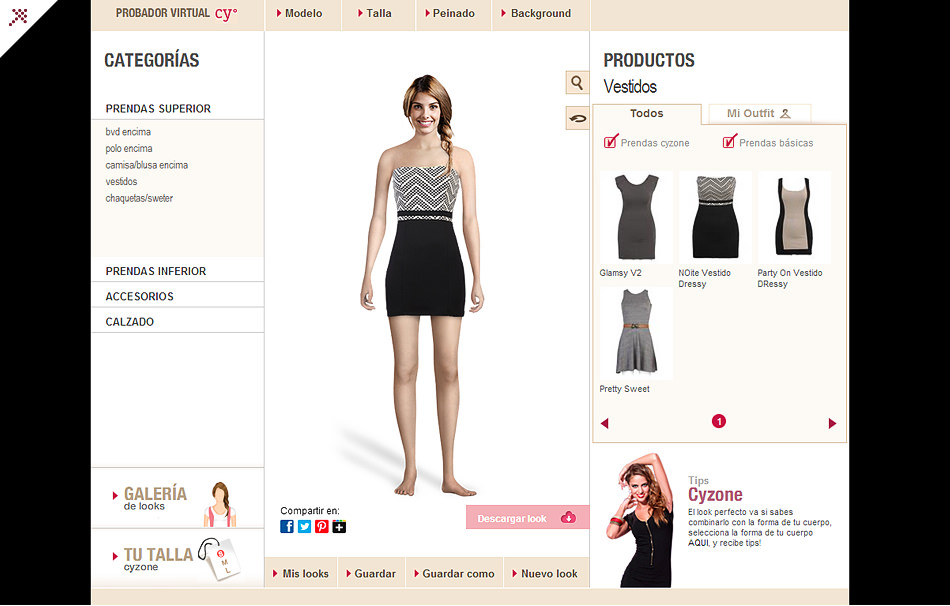
Task: Select chaquetas/sweter subcategory
Action: [139, 198]
